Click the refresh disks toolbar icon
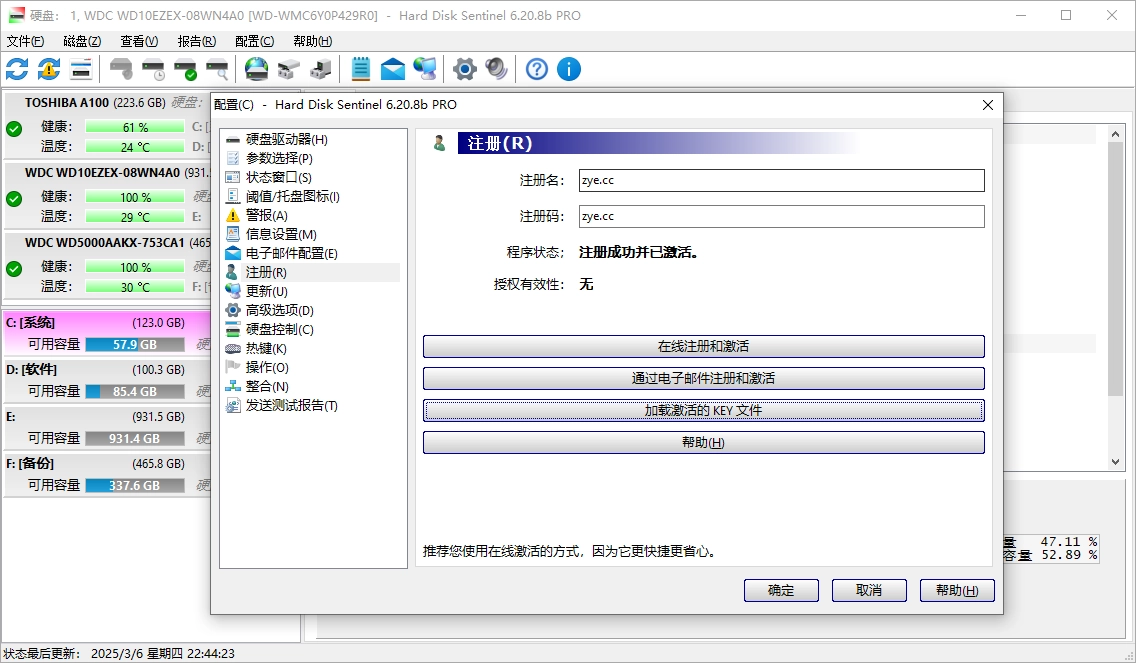 click(x=17, y=69)
